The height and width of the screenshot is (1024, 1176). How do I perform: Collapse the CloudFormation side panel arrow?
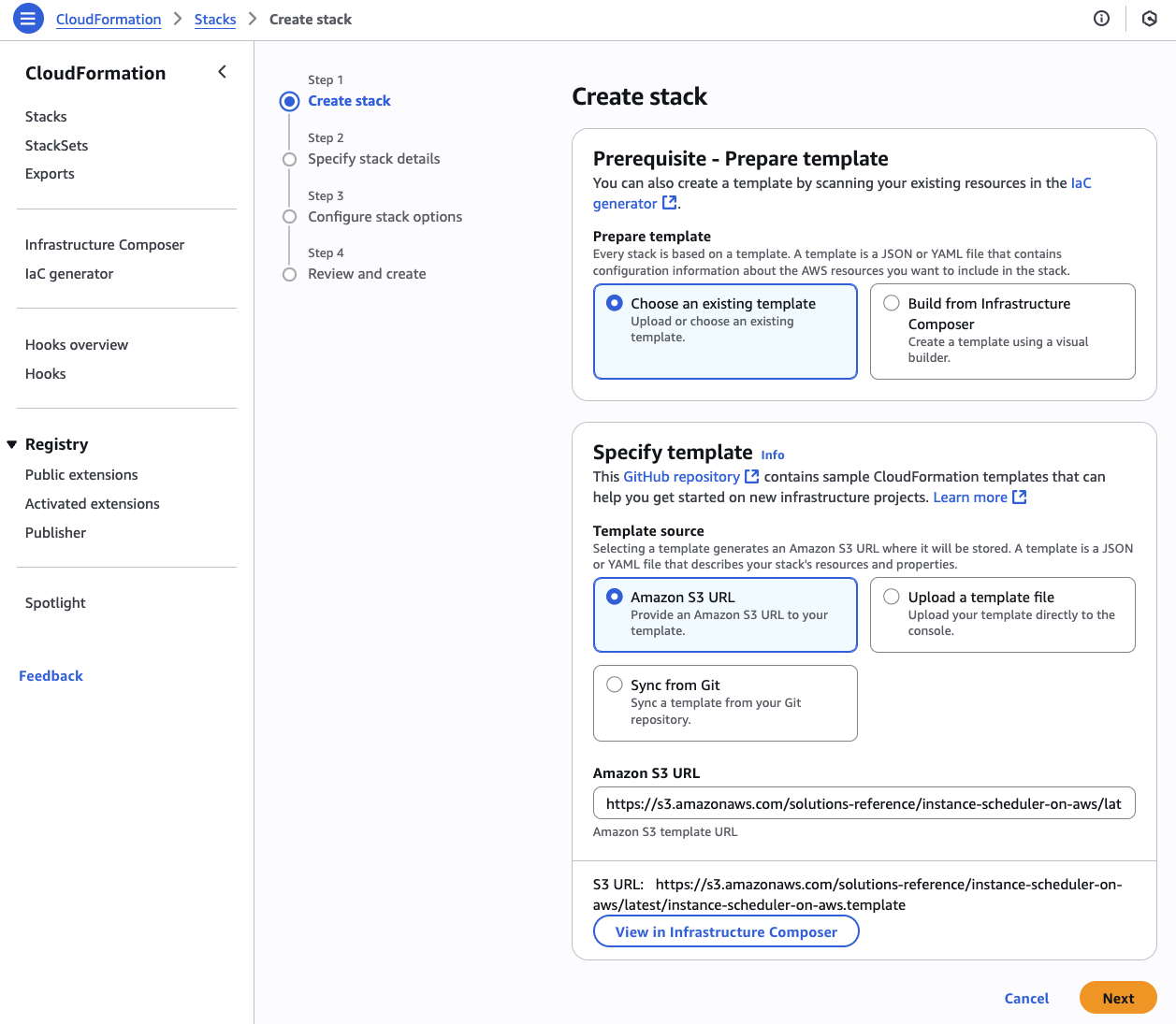click(222, 72)
